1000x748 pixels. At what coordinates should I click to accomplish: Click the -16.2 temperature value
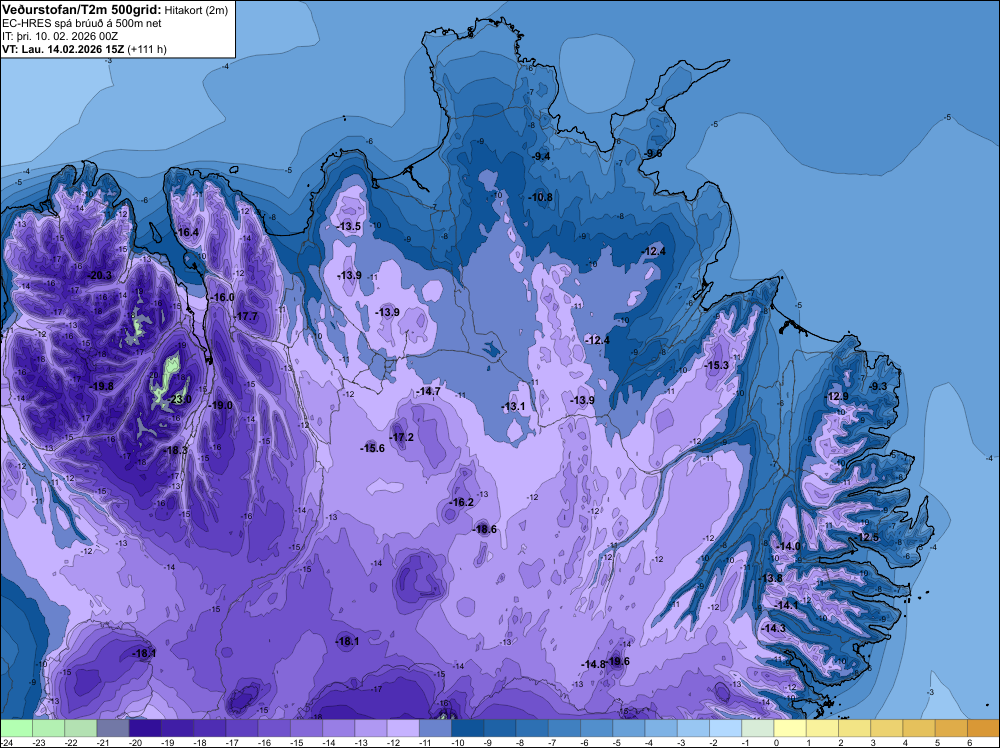click(x=461, y=502)
